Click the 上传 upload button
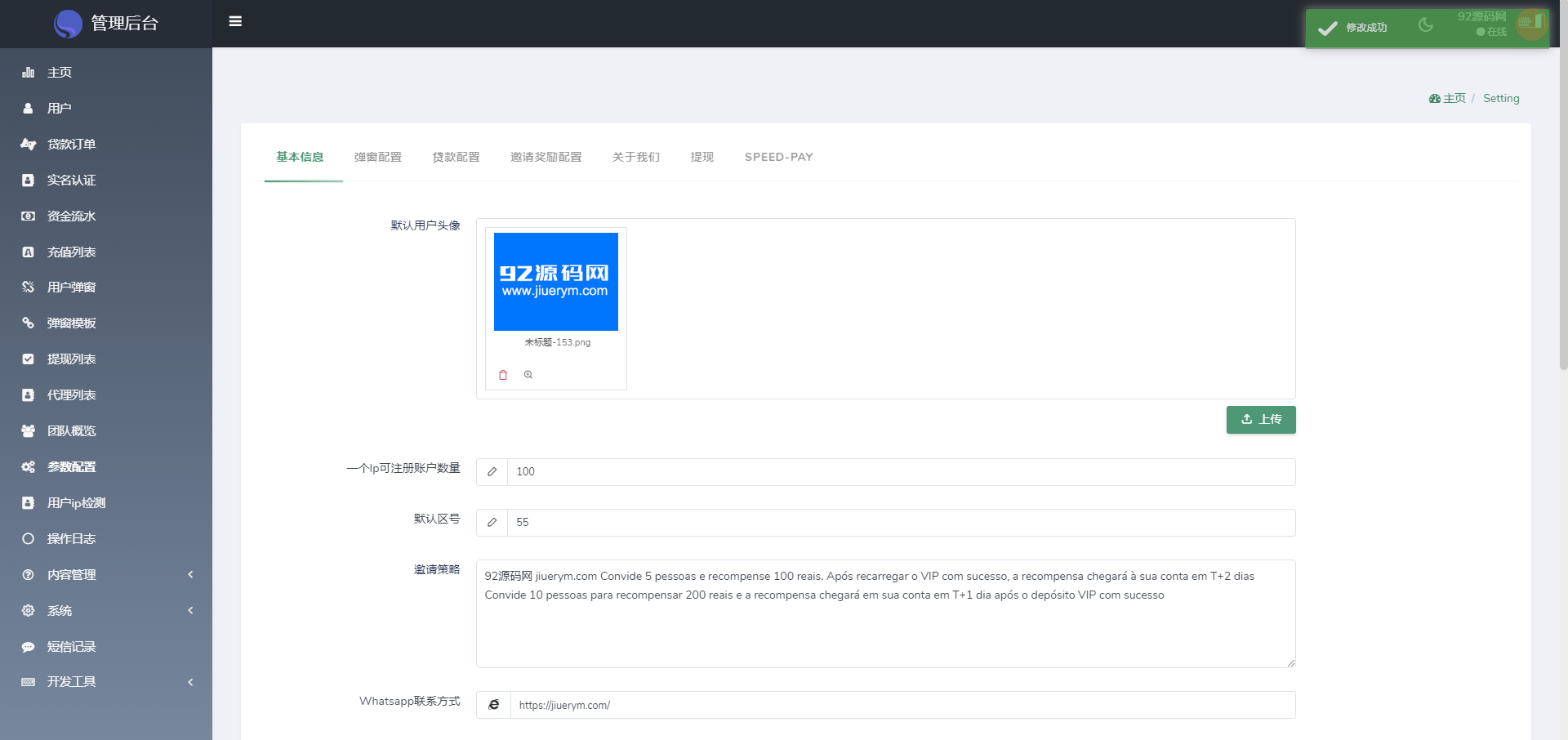The image size is (1568, 740). tap(1261, 420)
